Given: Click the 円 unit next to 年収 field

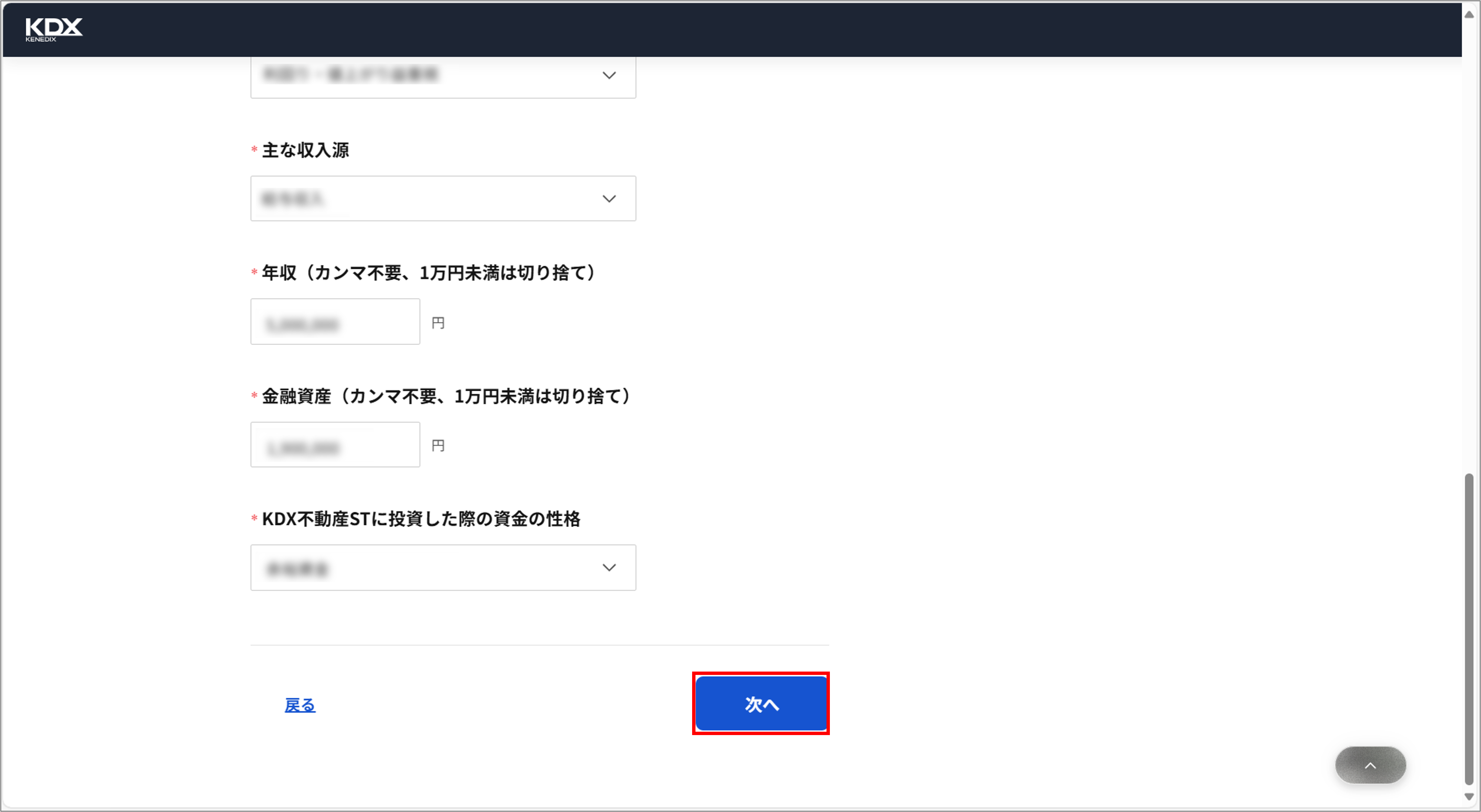Looking at the screenshot, I should (438, 323).
